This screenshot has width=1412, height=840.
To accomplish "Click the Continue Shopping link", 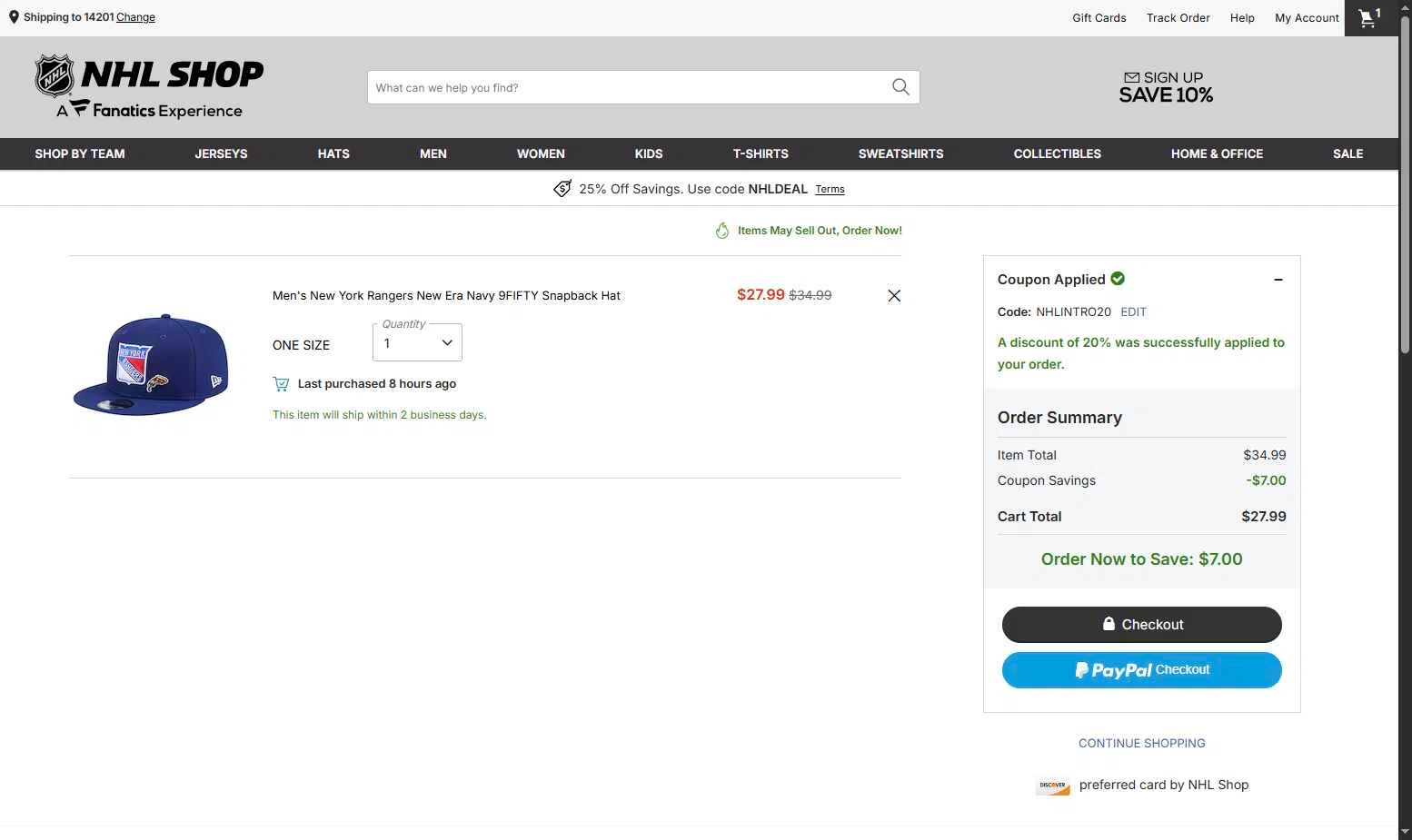I will [1141, 743].
